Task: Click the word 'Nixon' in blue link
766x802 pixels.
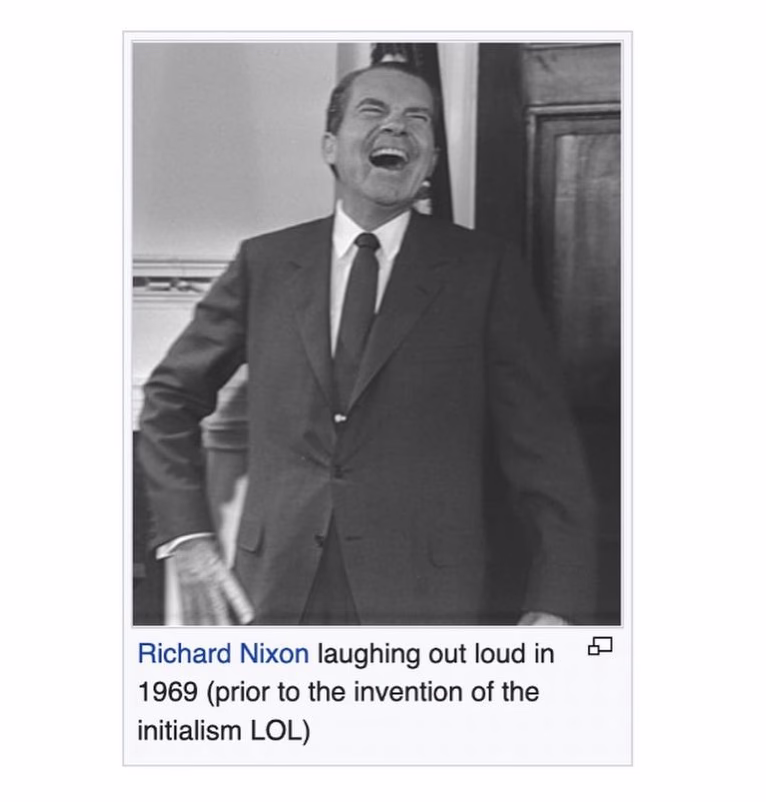Action: click(274, 654)
